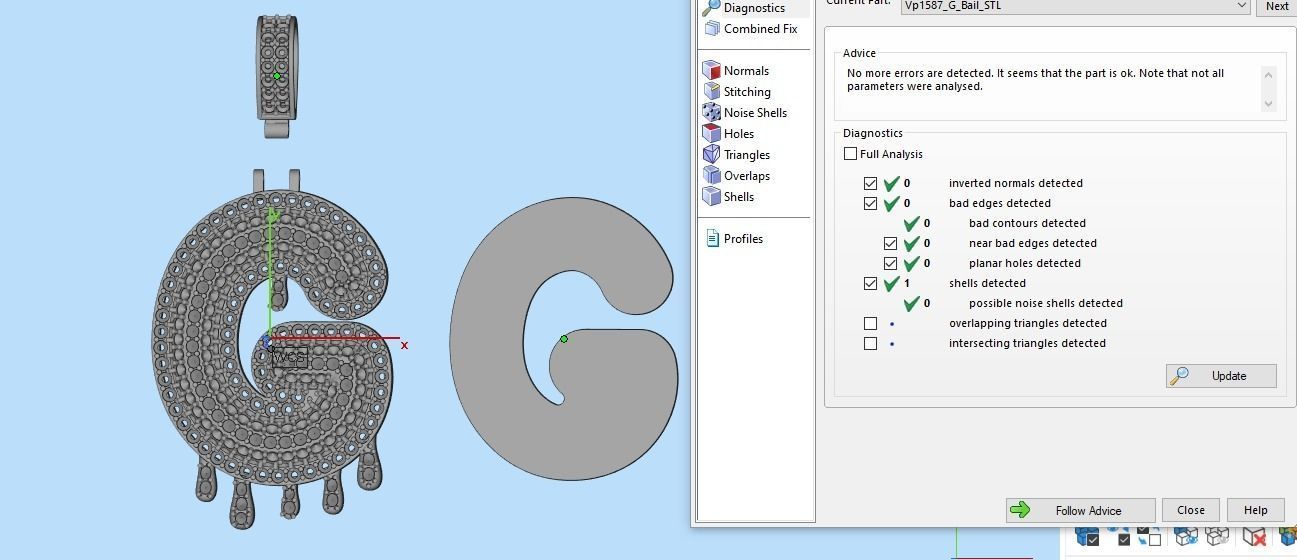Uncheck inverted normals detected checkbox
This screenshot has height=560, width=1297.
870,183
